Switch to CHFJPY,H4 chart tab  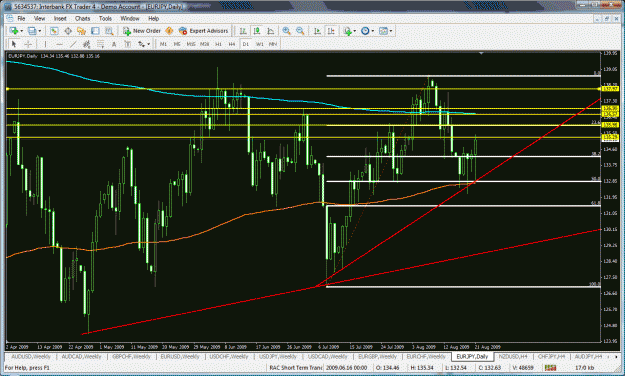click(x=551, y=356)
